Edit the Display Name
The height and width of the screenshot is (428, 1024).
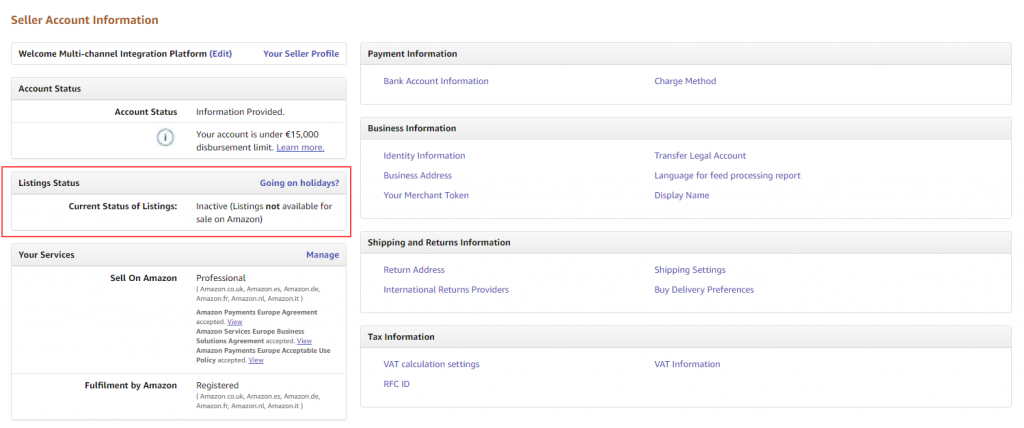681,195
